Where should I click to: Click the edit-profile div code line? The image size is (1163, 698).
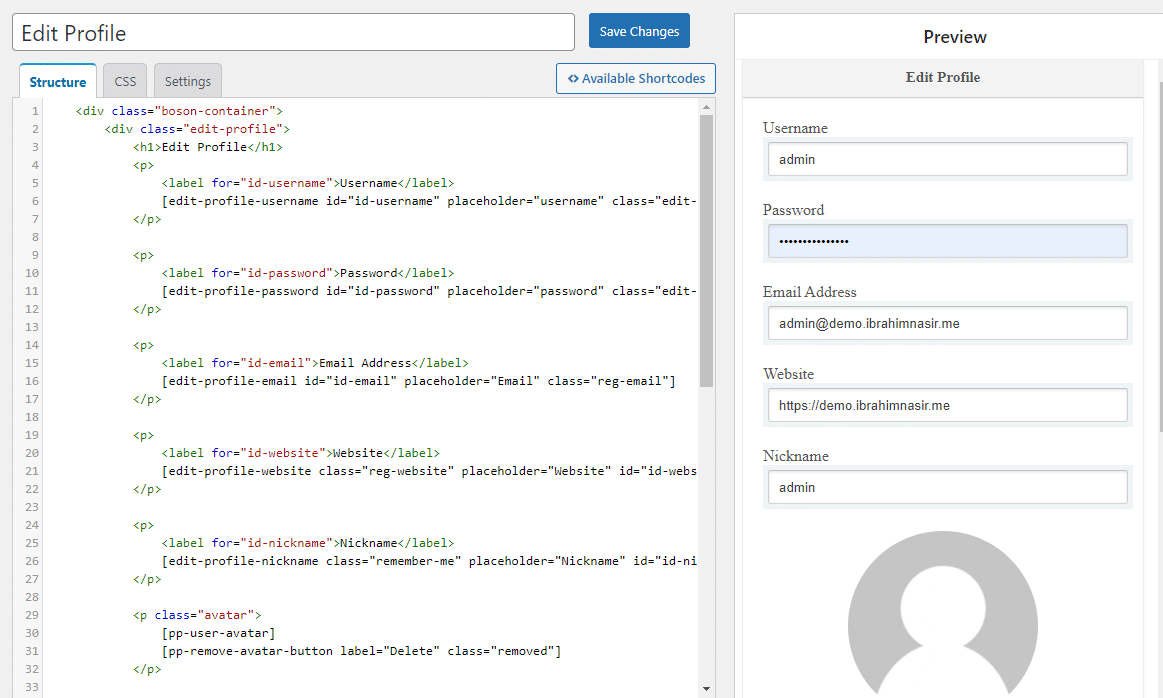point(197,129)
